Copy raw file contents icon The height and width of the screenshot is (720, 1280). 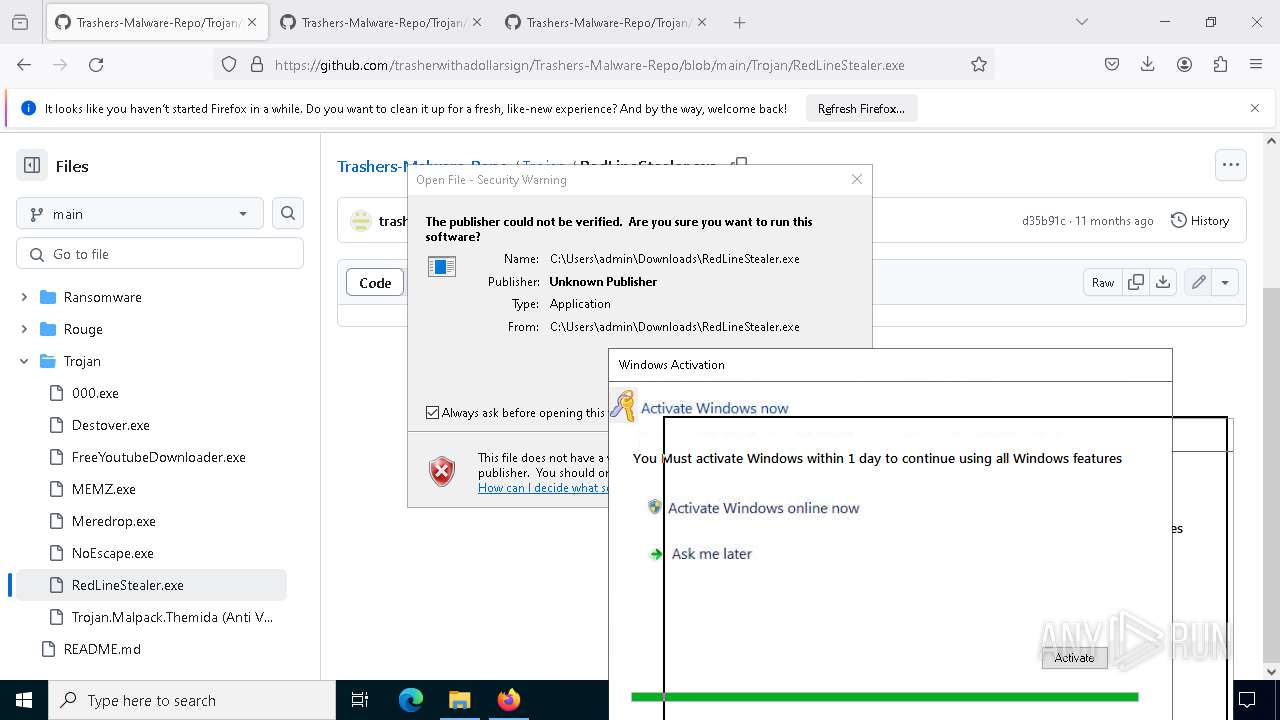point(1136,282)
